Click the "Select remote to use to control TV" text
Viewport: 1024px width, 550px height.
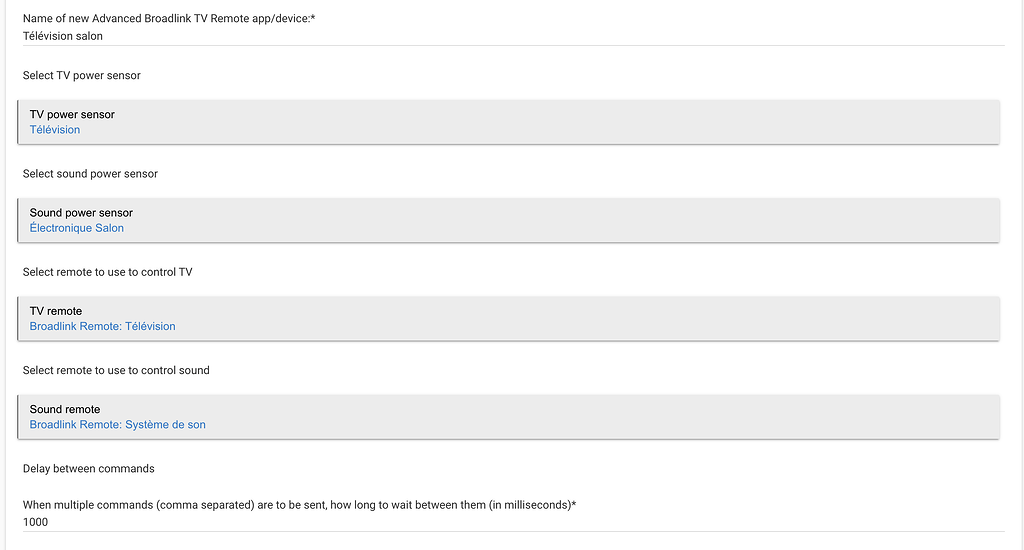point(107,272)
